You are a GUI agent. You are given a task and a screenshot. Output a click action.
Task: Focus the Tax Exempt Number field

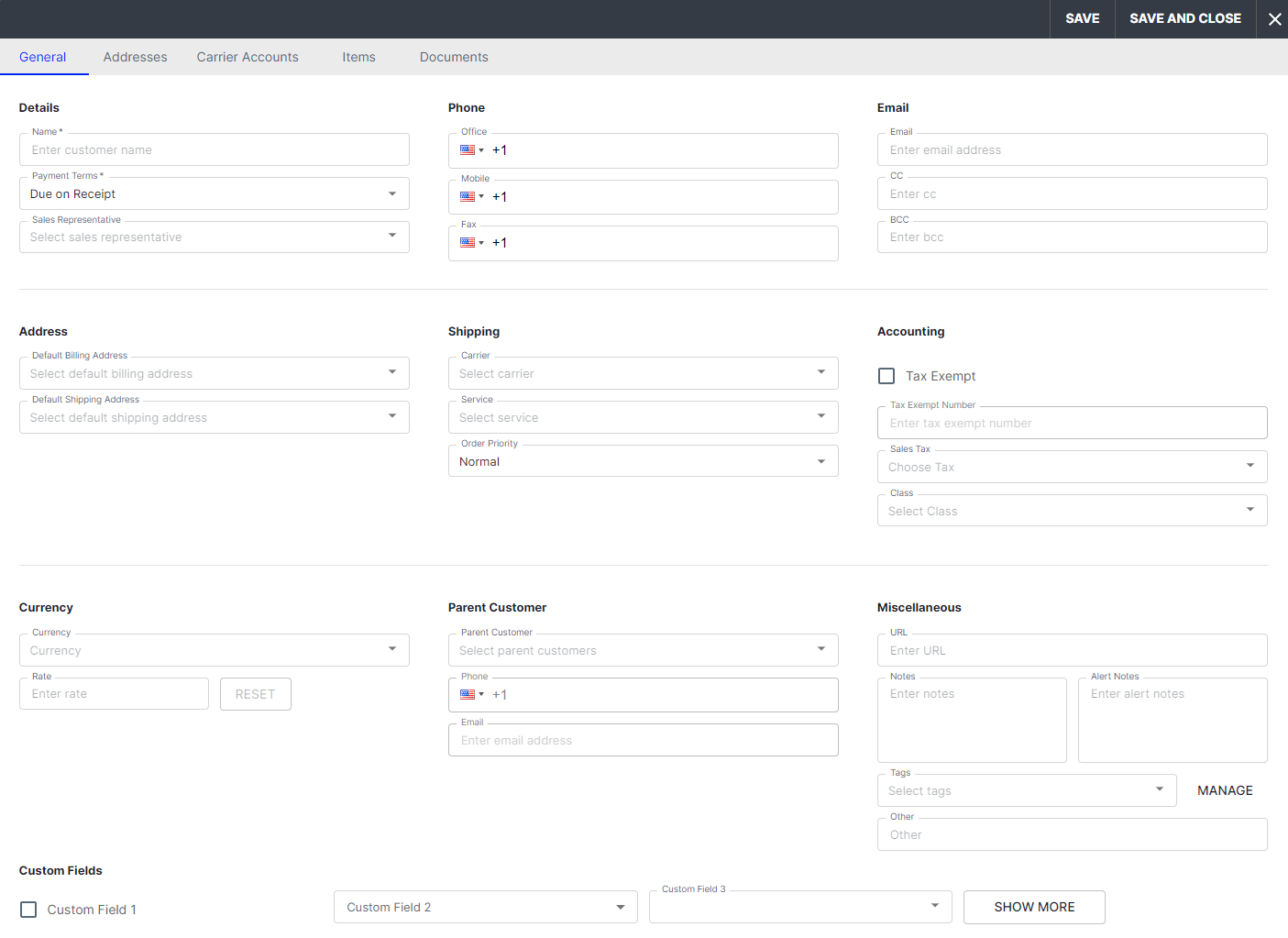[1073, 423]
